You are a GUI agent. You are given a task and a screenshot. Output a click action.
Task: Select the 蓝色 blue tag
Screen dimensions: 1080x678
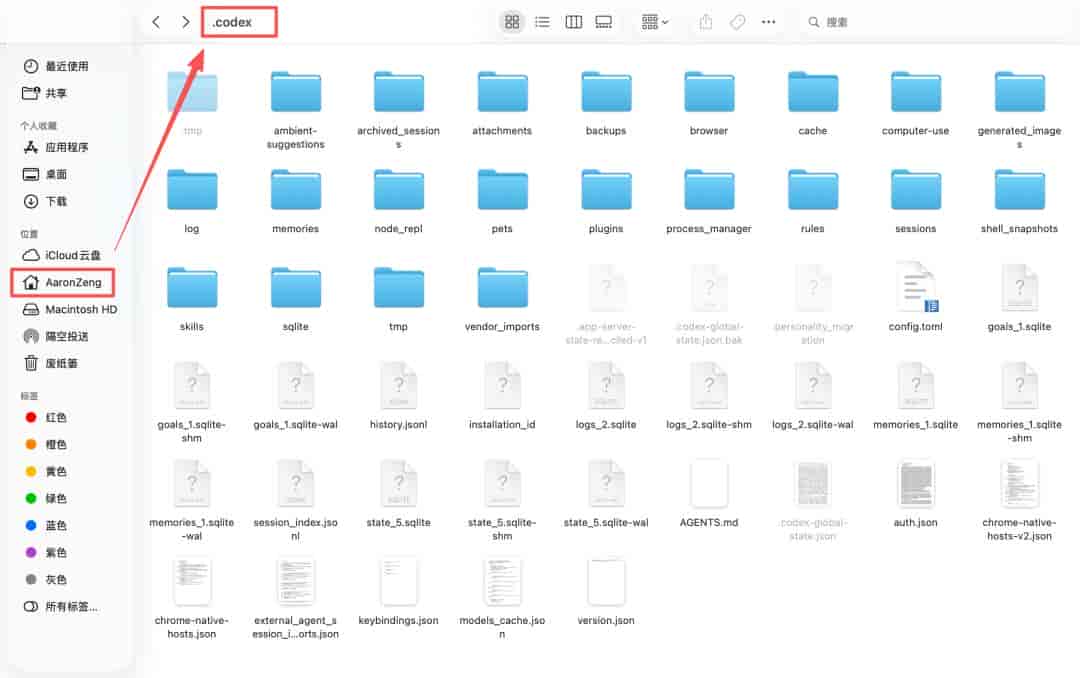coord(45,525)
